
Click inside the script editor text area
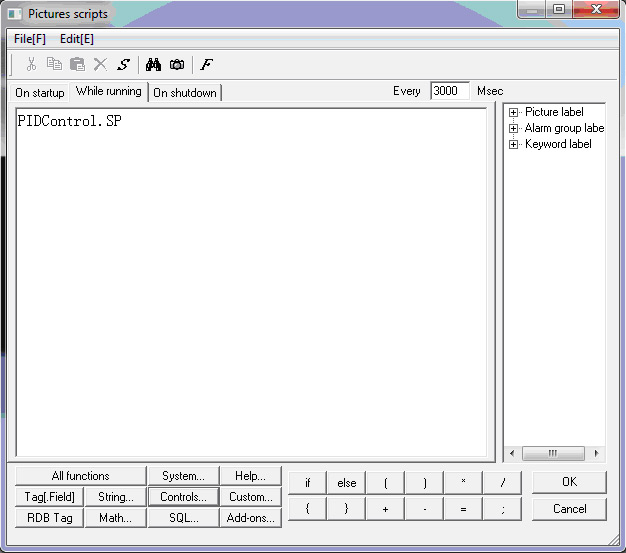(252, 282)
